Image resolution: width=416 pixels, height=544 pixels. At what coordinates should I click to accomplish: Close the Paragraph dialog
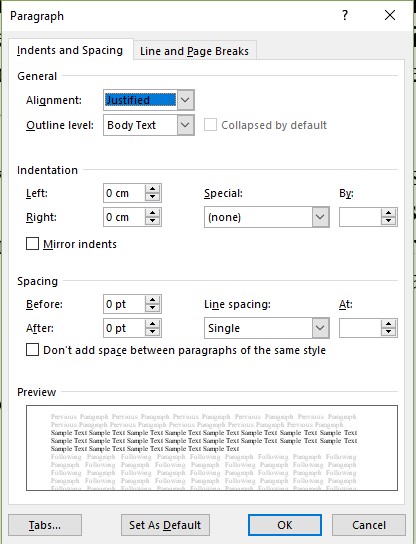(390, 15)
